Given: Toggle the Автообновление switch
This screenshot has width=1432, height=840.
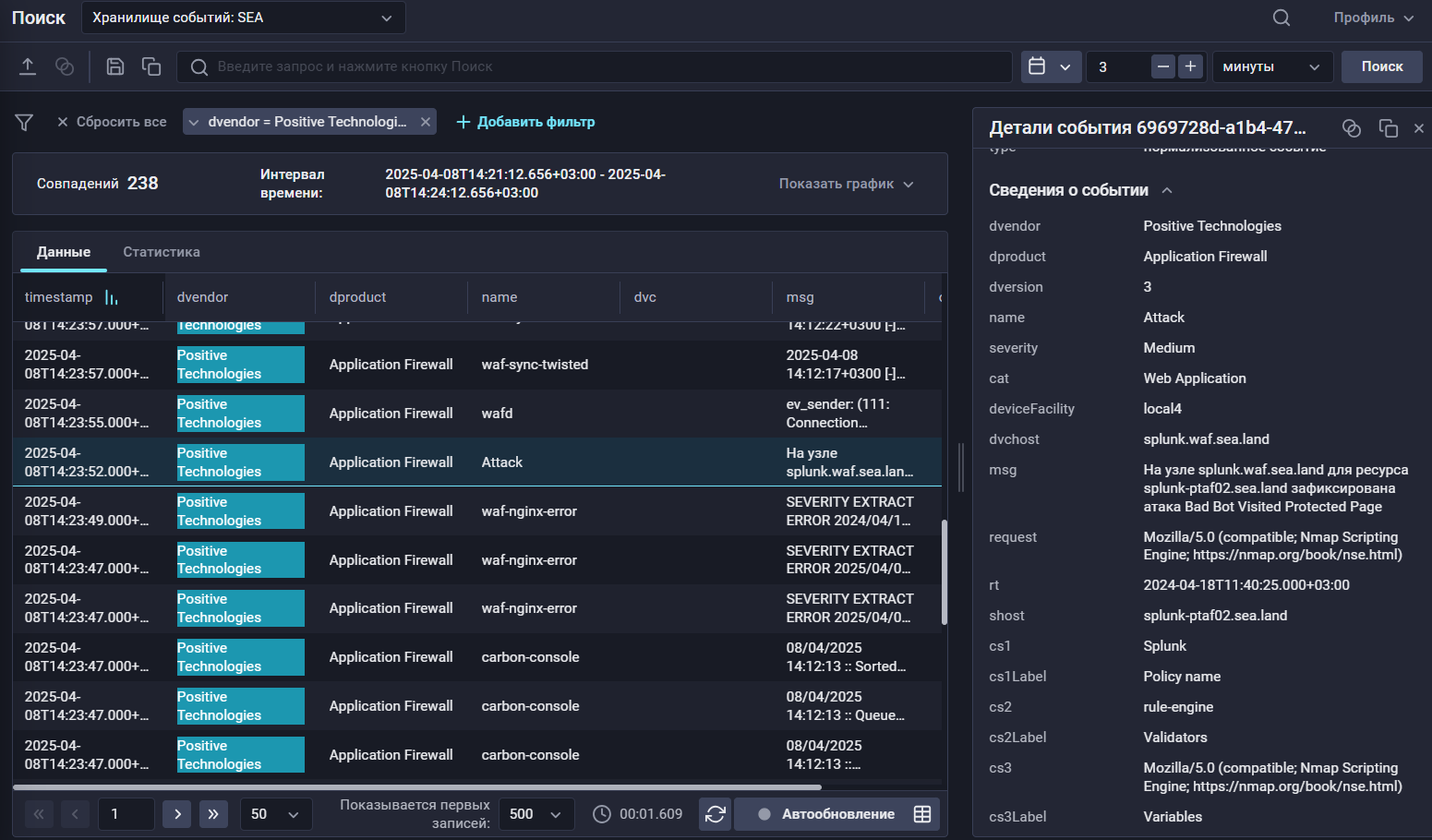Looking at the screenshot, I should 764,814.
